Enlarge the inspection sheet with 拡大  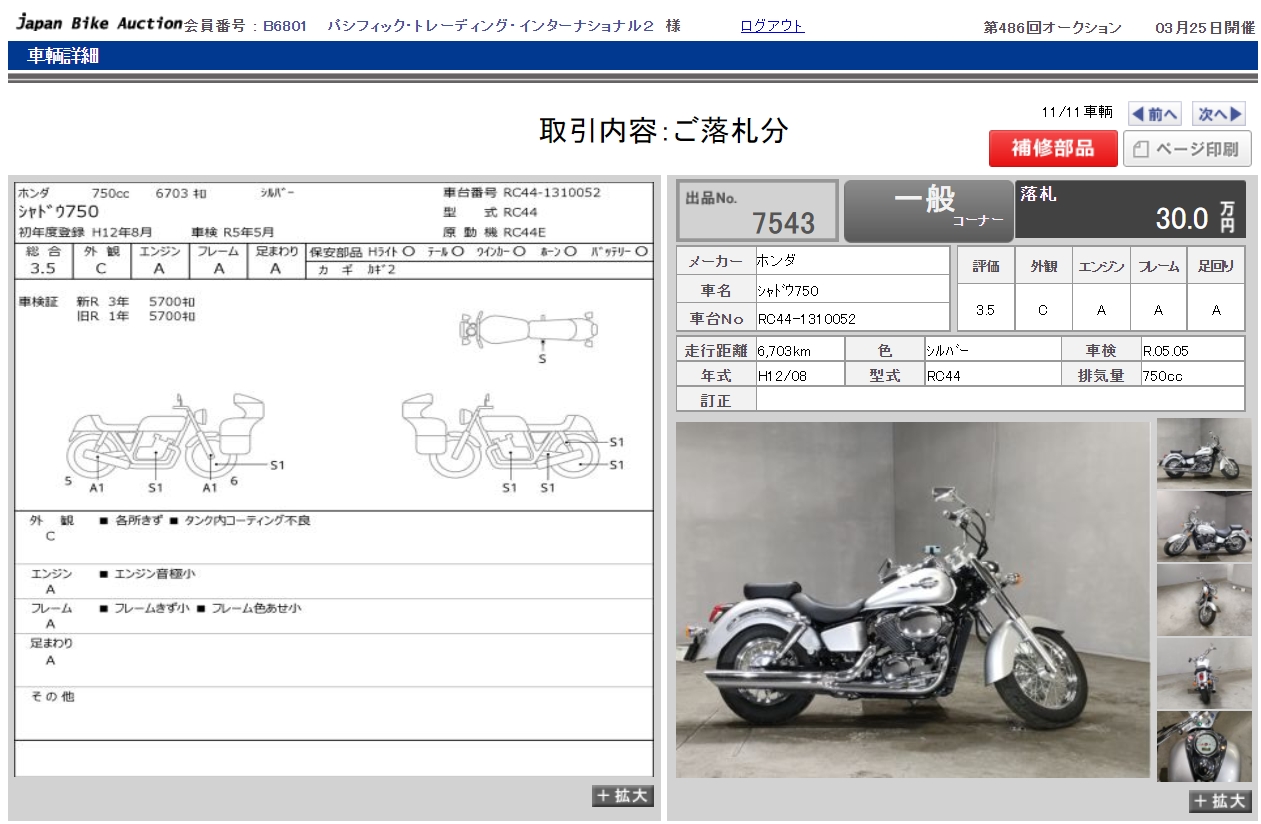[623, 796]
